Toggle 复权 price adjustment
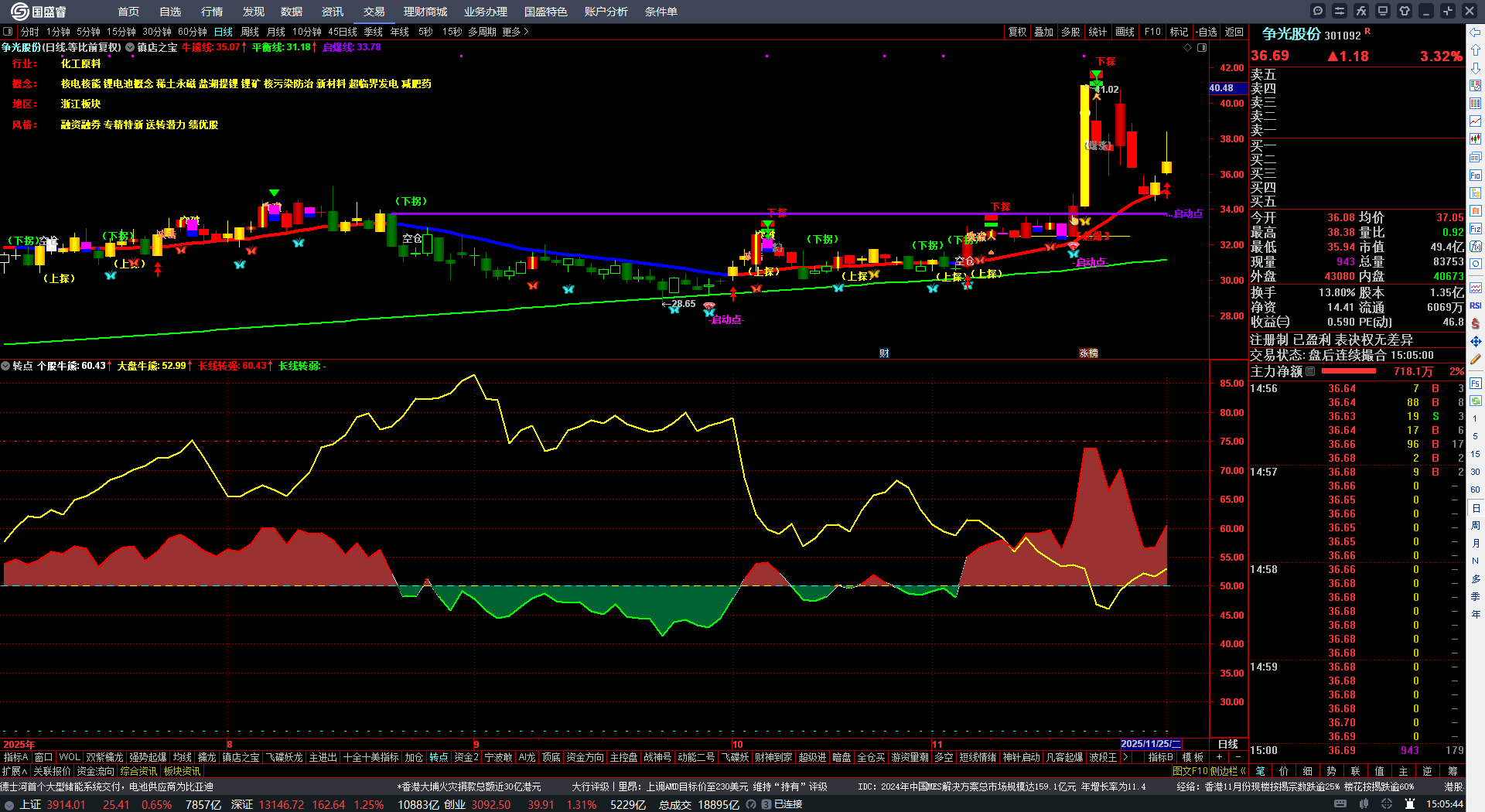Viewport: 1485px width, 812px height. tap(1017, 32)
